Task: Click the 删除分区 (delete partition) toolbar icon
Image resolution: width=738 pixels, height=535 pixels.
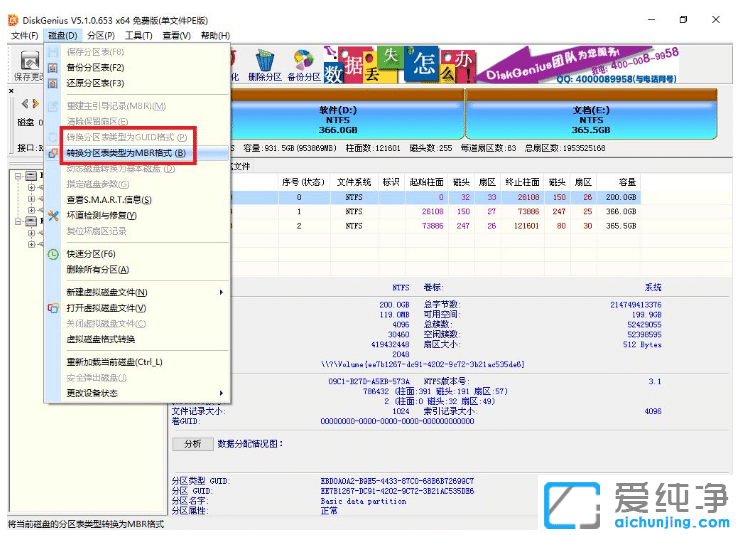Action: (264, 65)
